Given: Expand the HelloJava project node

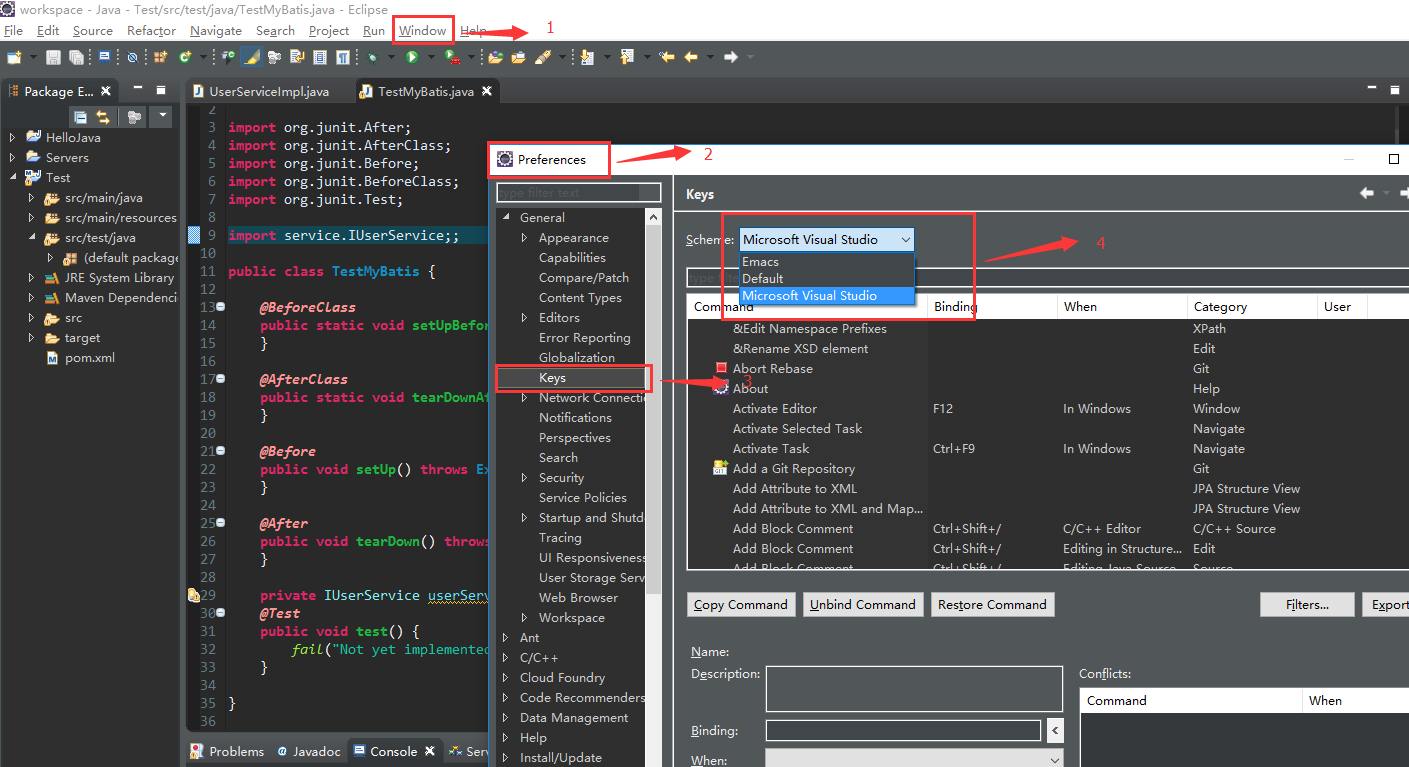Looking at the screenshot, I should point(12,137).
